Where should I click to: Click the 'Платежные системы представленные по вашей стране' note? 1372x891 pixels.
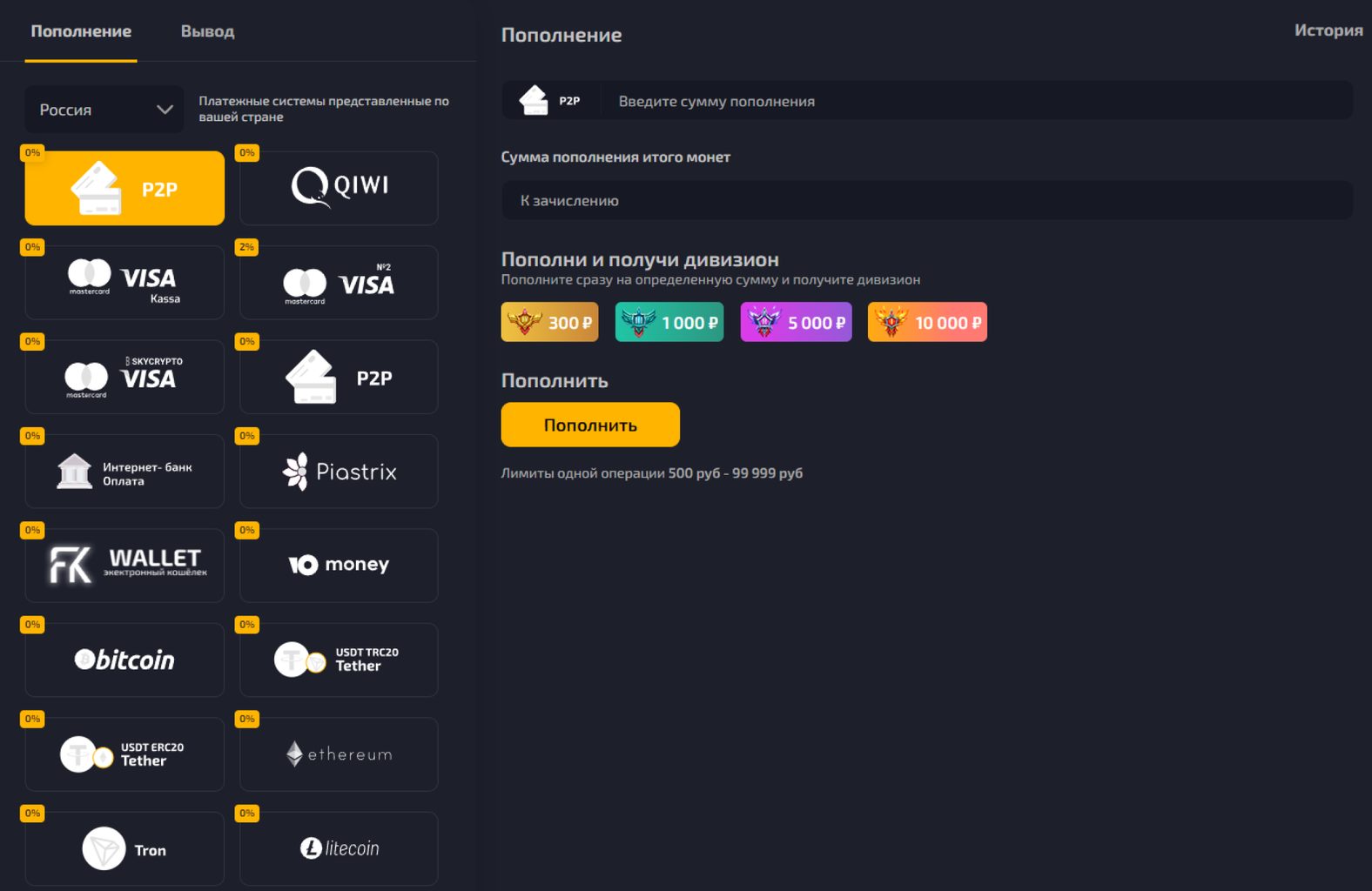[x=324, y=109]
